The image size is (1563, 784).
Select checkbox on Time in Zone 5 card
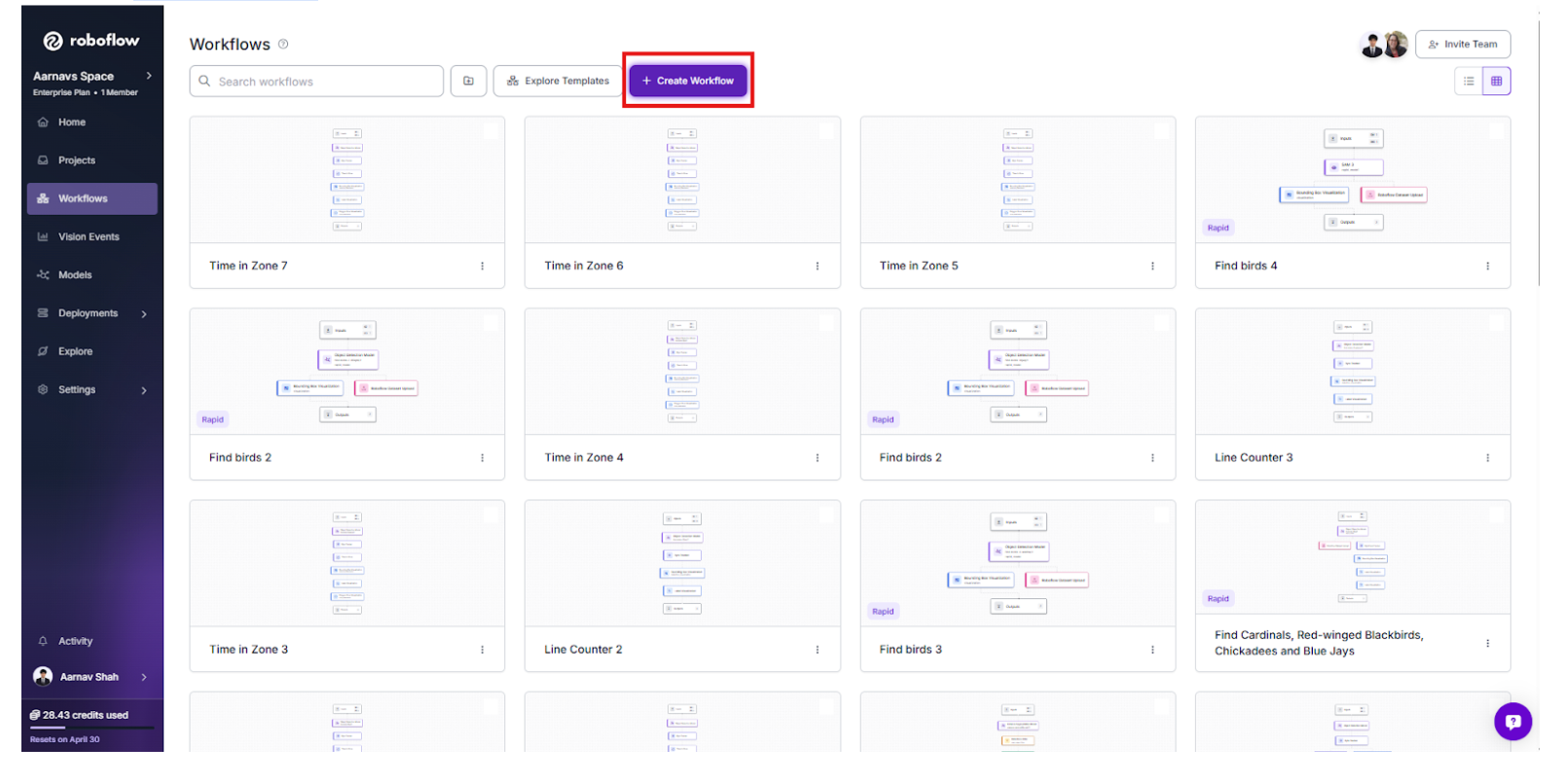1161,131
